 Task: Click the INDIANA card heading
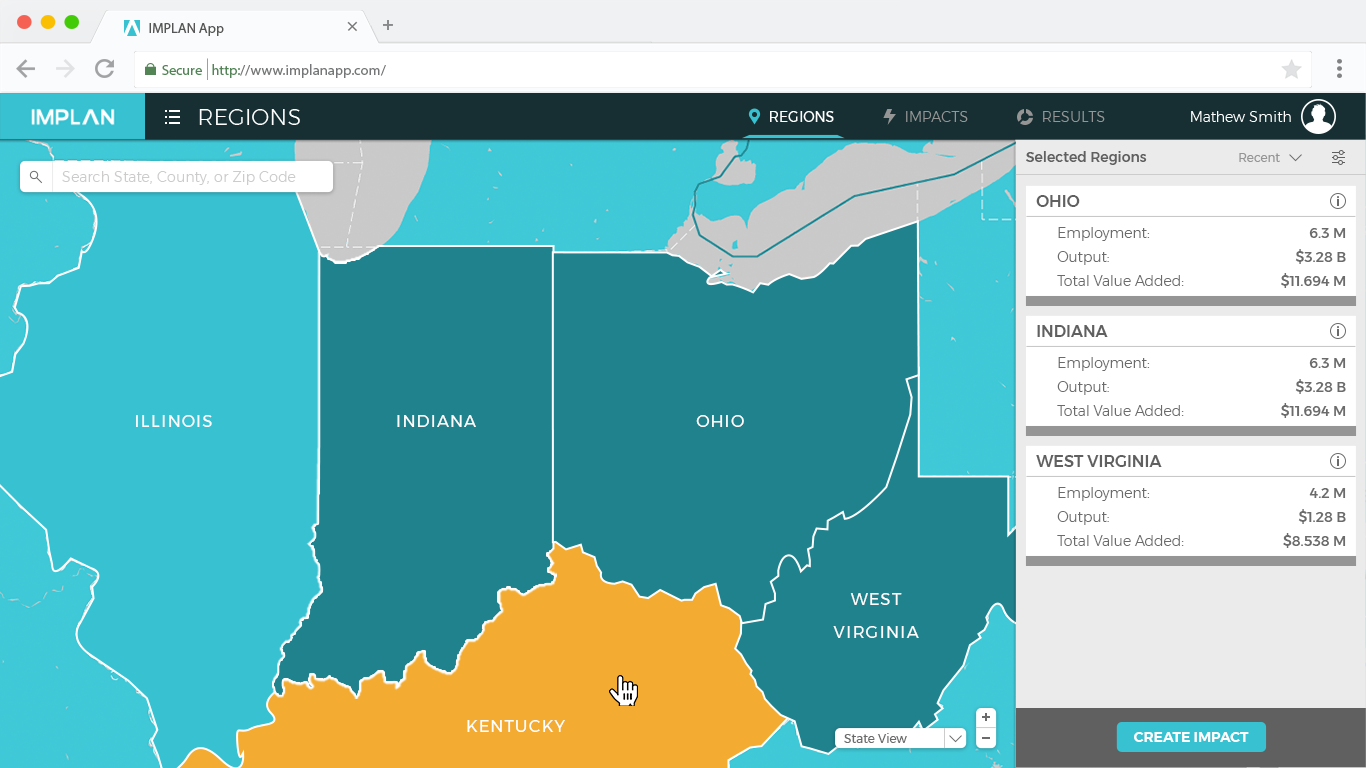point(1072,331)
